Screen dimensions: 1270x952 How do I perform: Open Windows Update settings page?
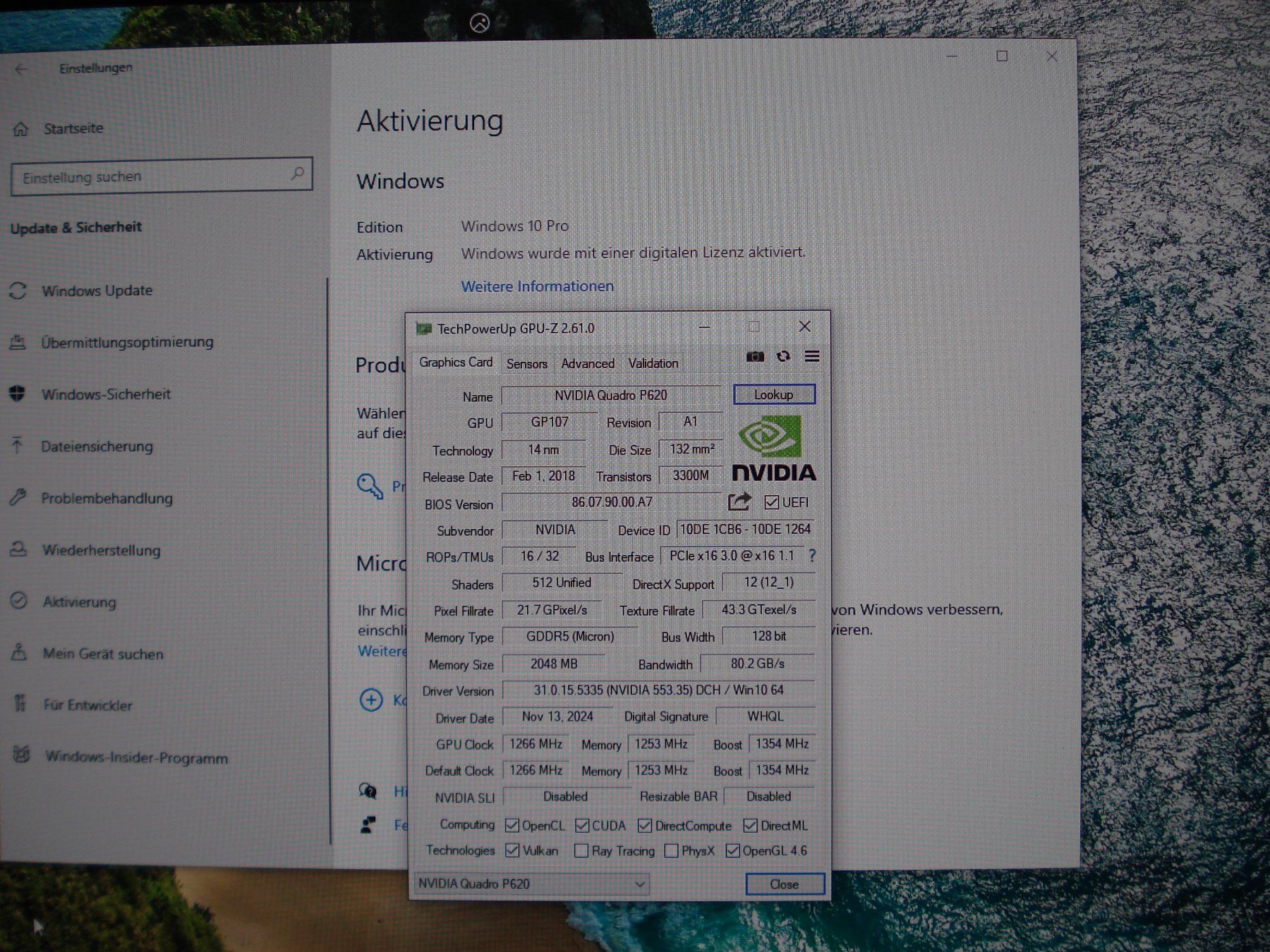click(97, 291)
